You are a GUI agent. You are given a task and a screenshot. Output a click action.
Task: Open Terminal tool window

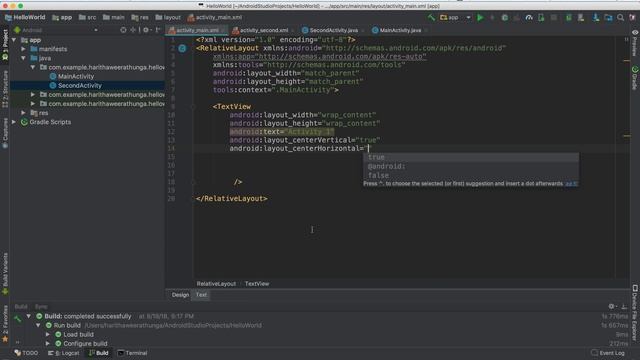133,353
